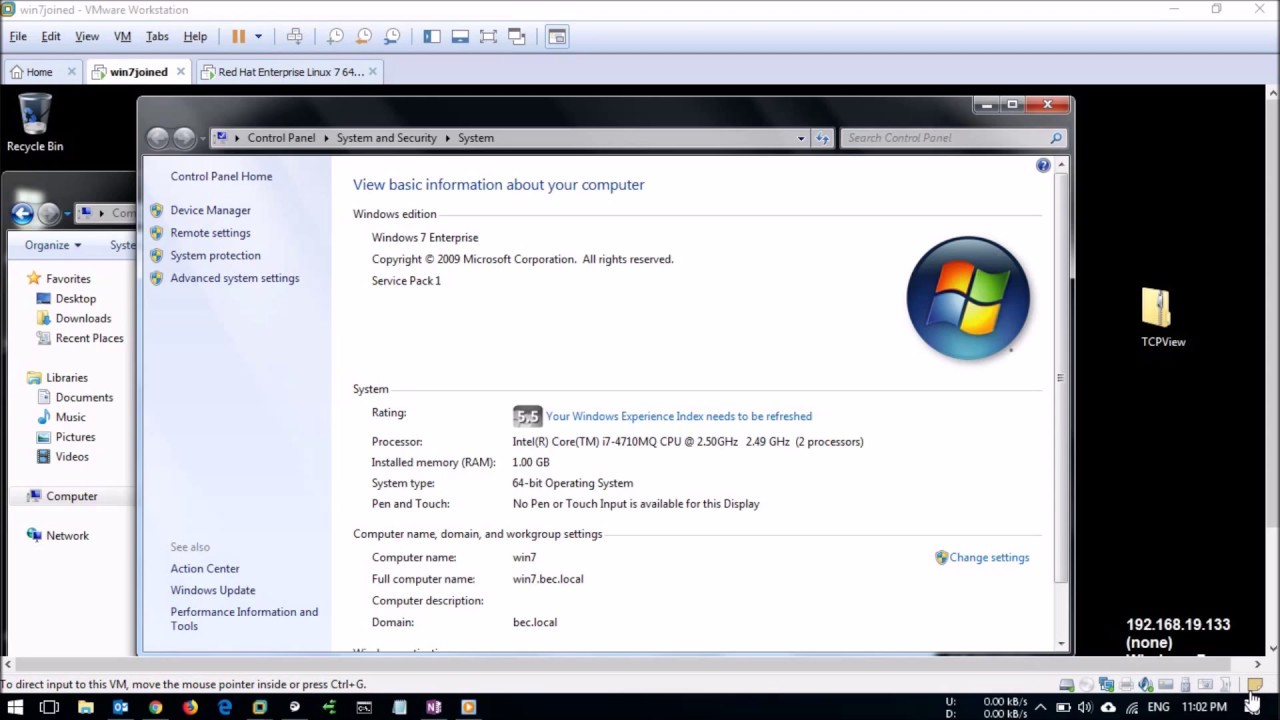Click the Windows Start button on taskbar
1280x720 pixels.
click(15, 707)
